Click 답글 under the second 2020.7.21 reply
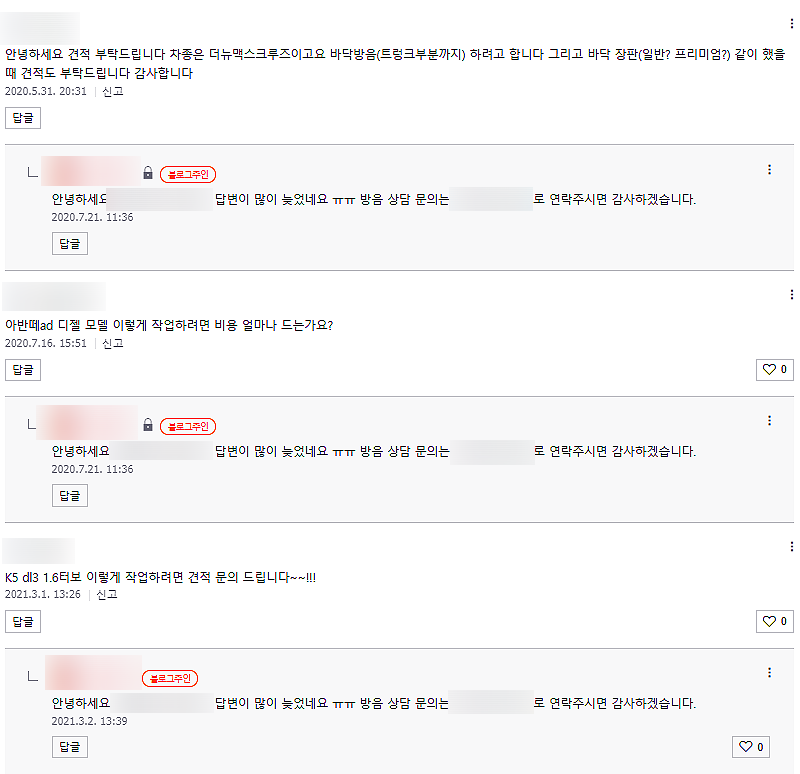800x774 pixels. pyautogui.click(x=70, y=495)
